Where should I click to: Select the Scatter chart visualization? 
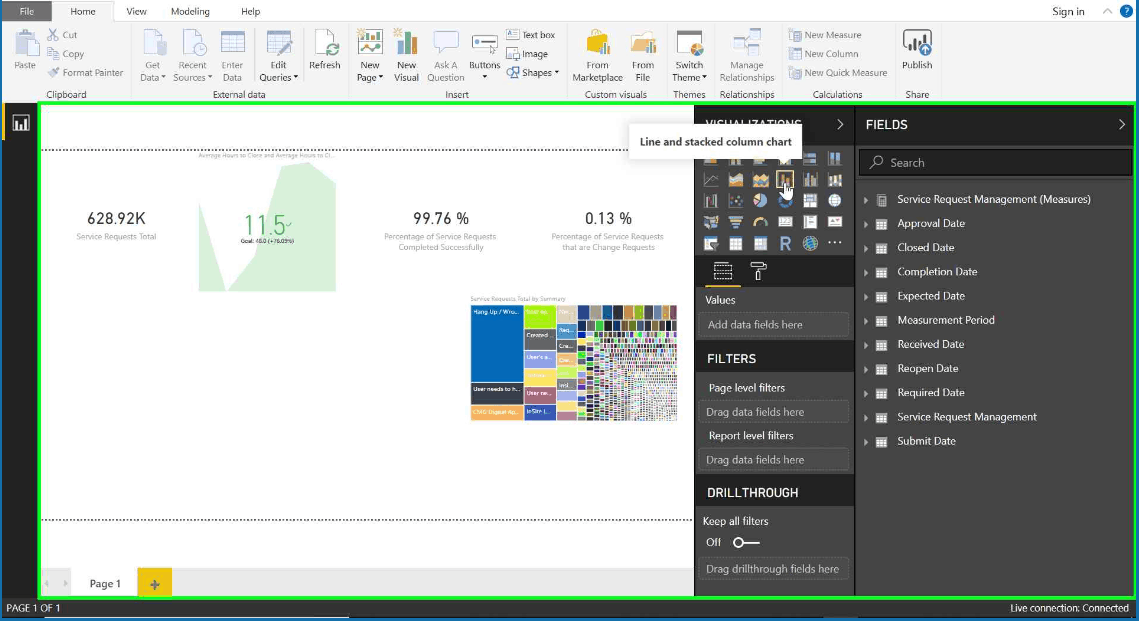[736, 200]
